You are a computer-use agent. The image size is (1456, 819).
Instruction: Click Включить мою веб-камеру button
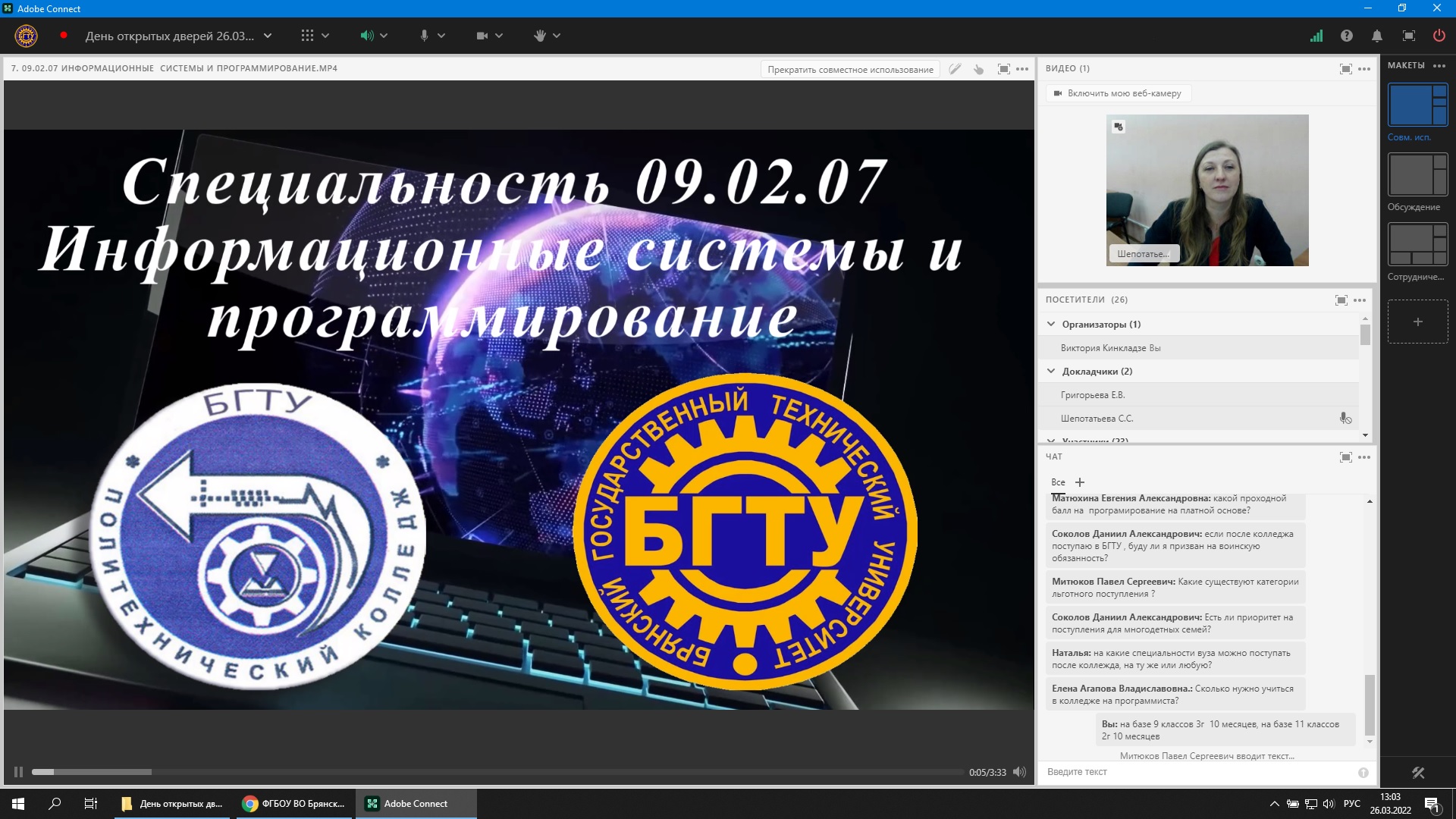point(1119,93)
